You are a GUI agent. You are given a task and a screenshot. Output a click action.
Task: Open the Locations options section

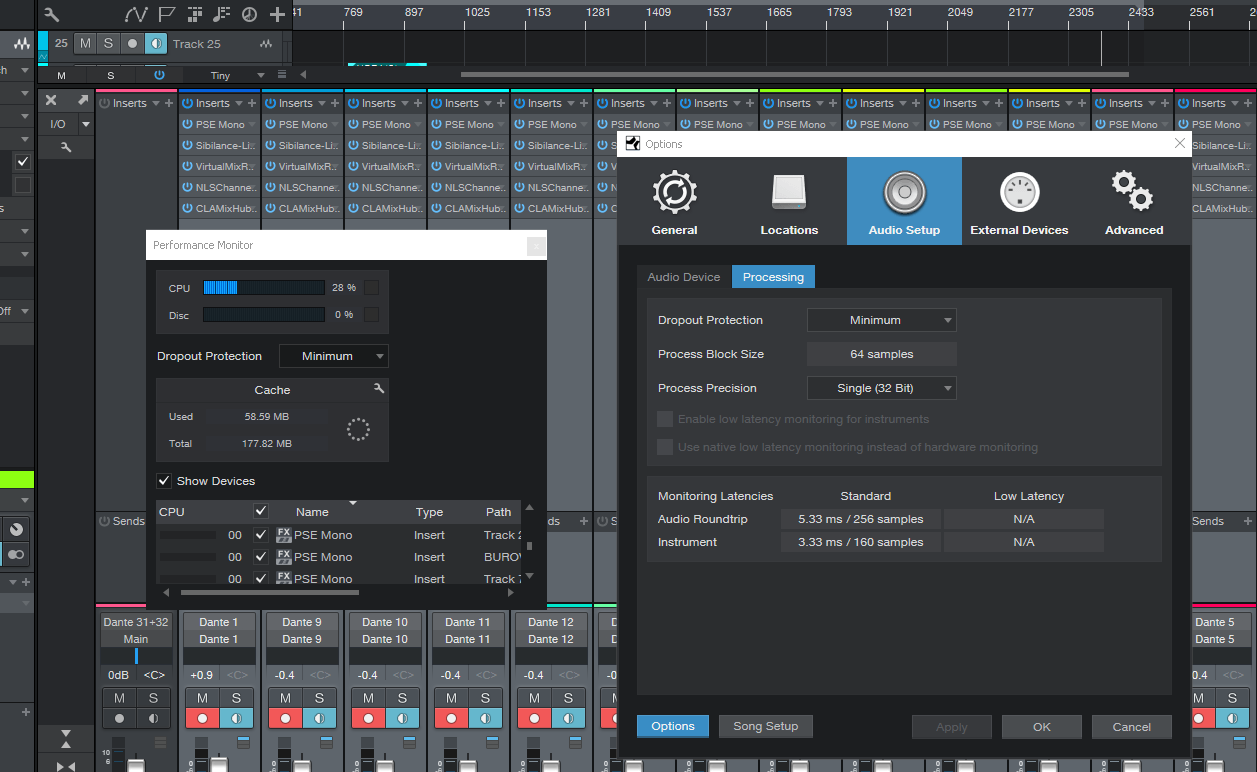pos(789,201)
